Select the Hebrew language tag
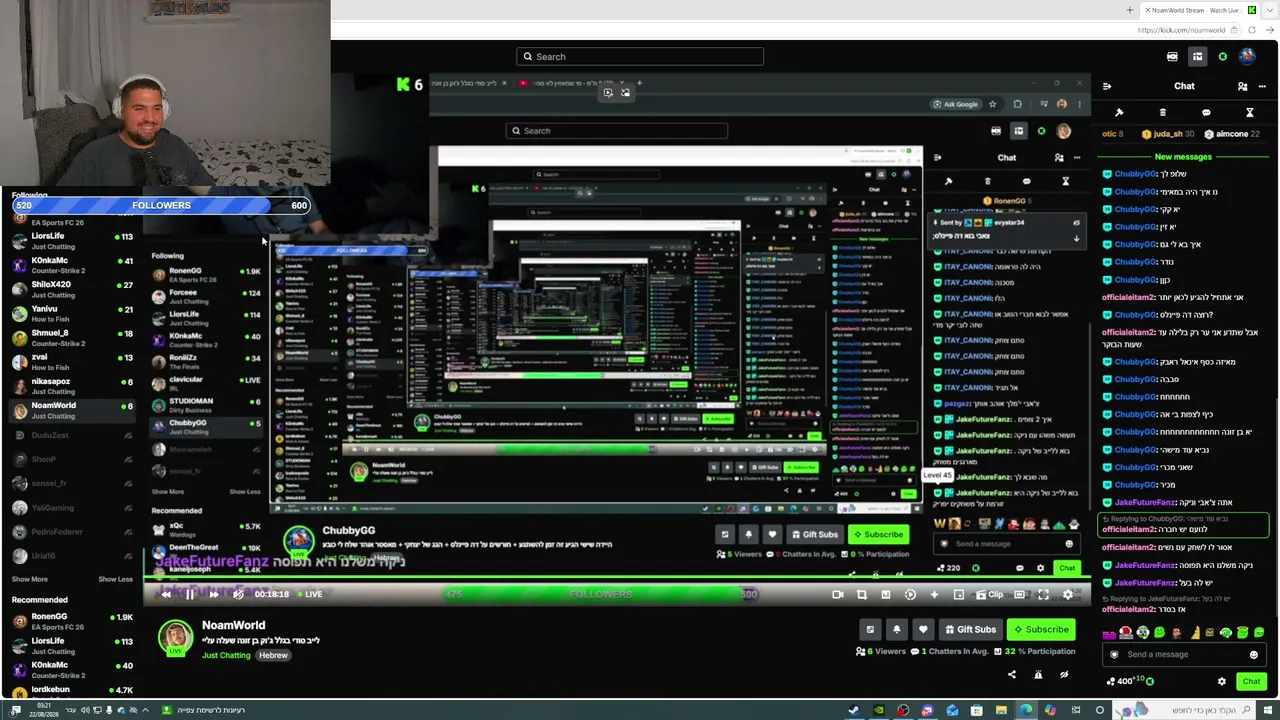This screenshot has height=720, width=1280. pyautogui.click(x=273, y=655)
